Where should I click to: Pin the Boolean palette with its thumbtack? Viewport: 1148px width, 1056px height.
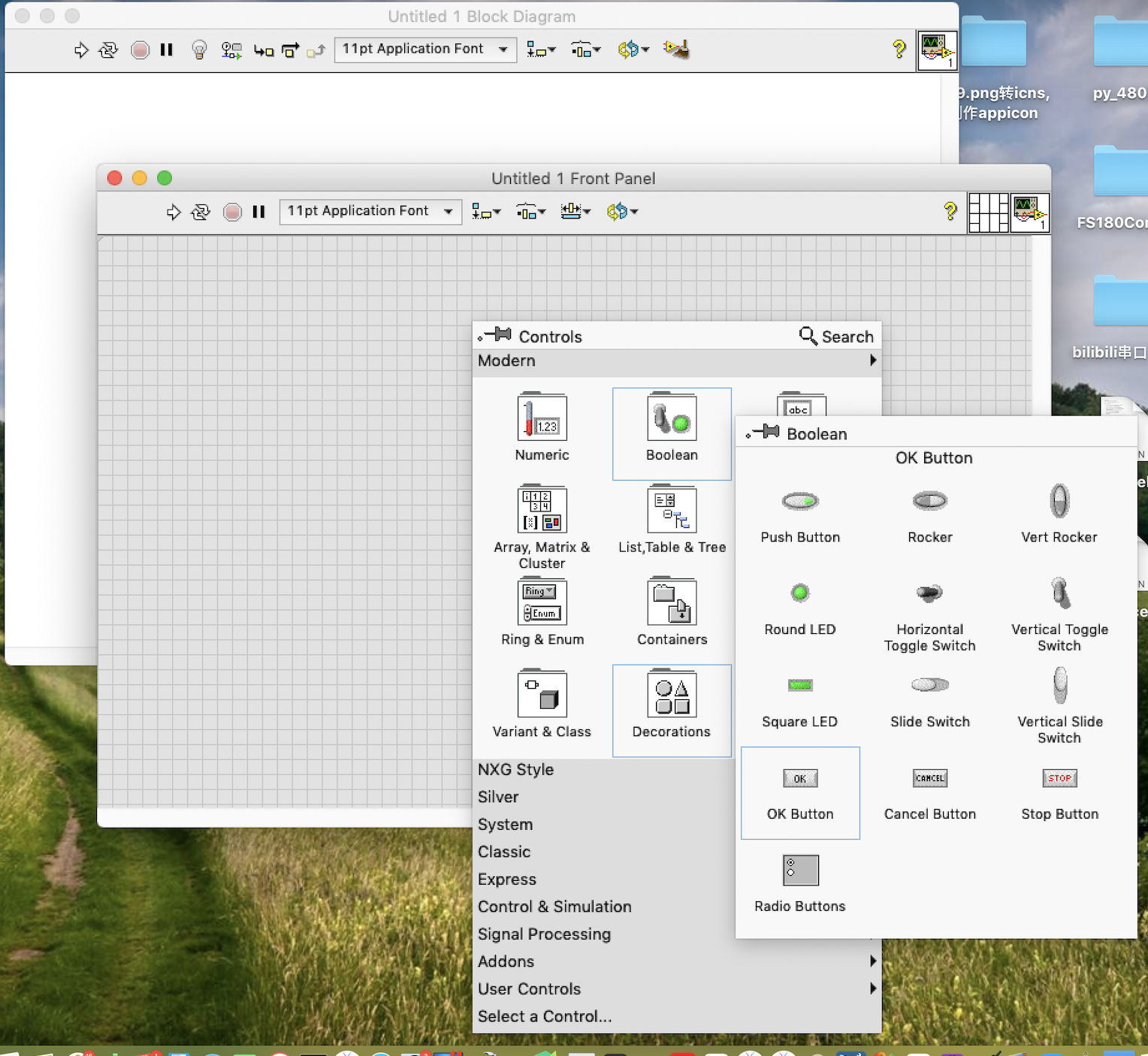[766, 433]
